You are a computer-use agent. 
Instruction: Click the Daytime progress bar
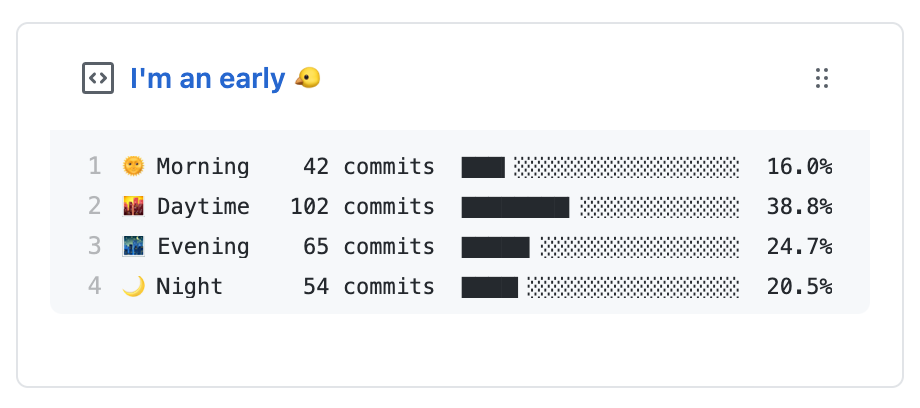[x=600, y=207]
